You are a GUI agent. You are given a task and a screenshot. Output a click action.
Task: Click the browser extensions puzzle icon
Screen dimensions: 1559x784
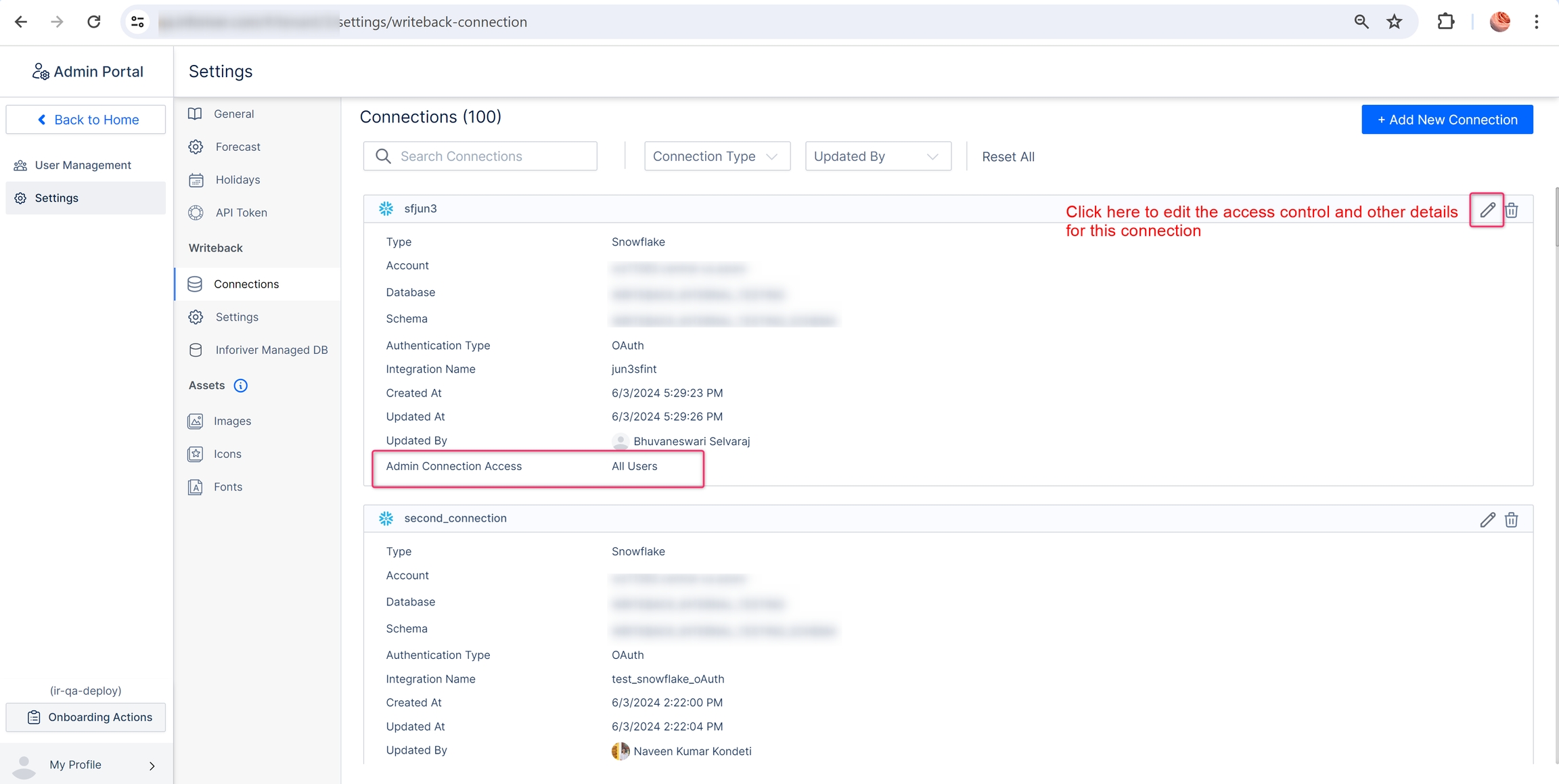(x=1445, y=22)
